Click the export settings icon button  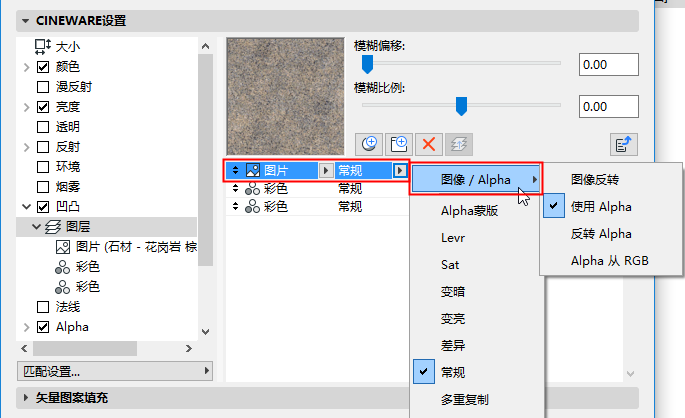coord(624,144)
